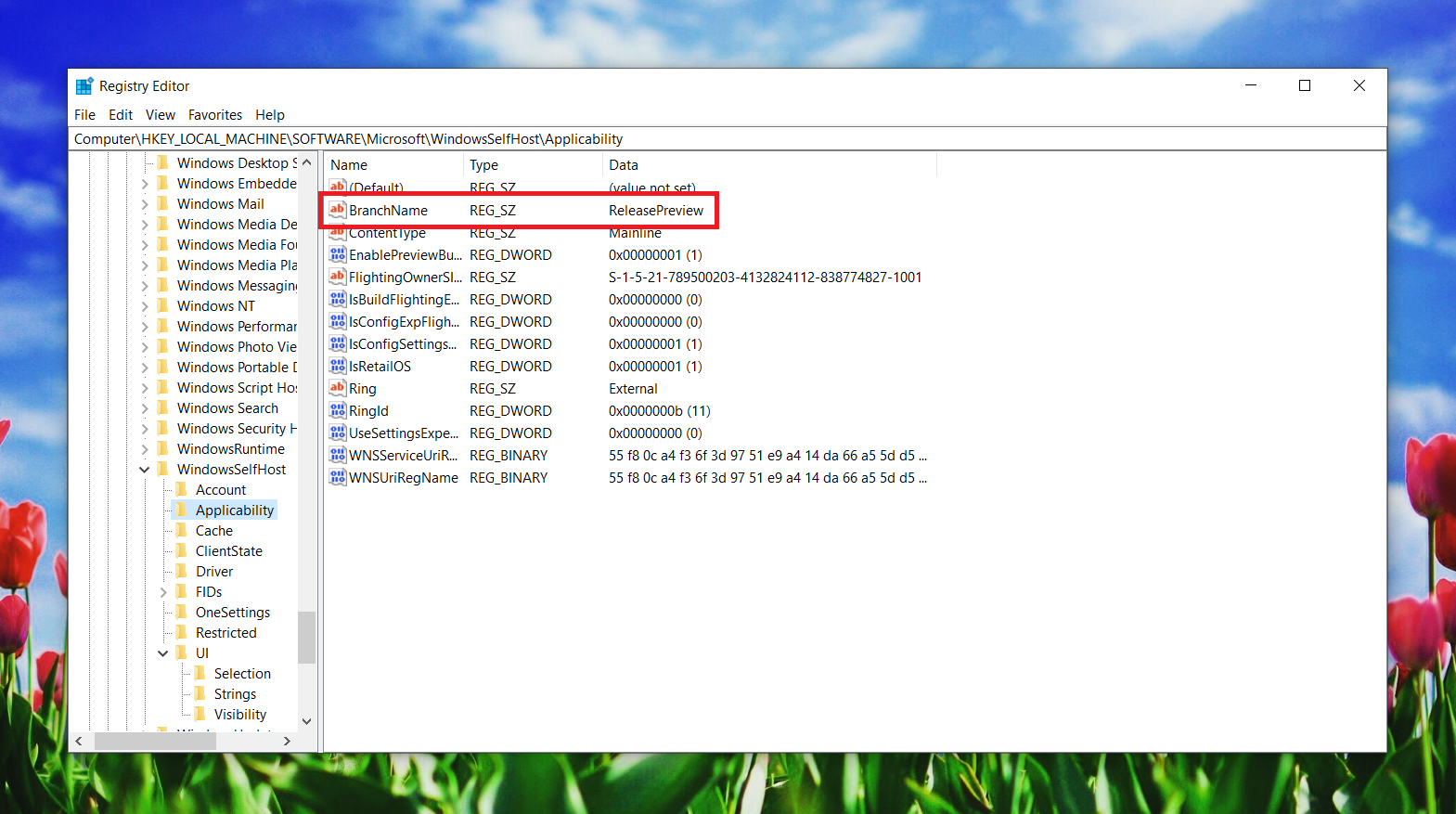Click the EnablePreviewBu... DWORD icon
Image resolution: width=1456 pixels, height=814 pixels.
(x=338, y=254)
